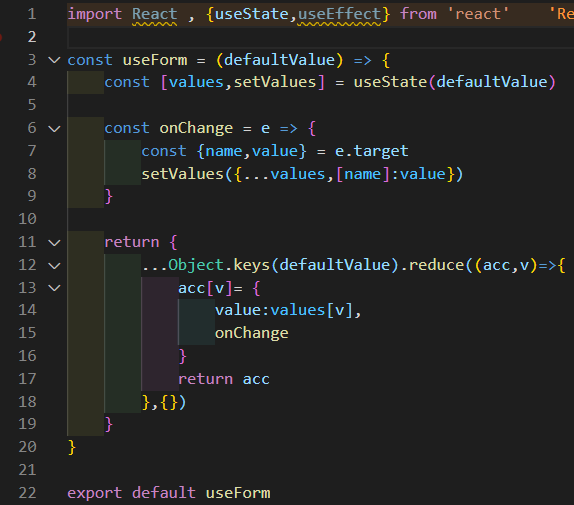Click 'setValues' in the destructuring on line 4
This screenshot has height=505, width=574.
(x=275, y=82)
